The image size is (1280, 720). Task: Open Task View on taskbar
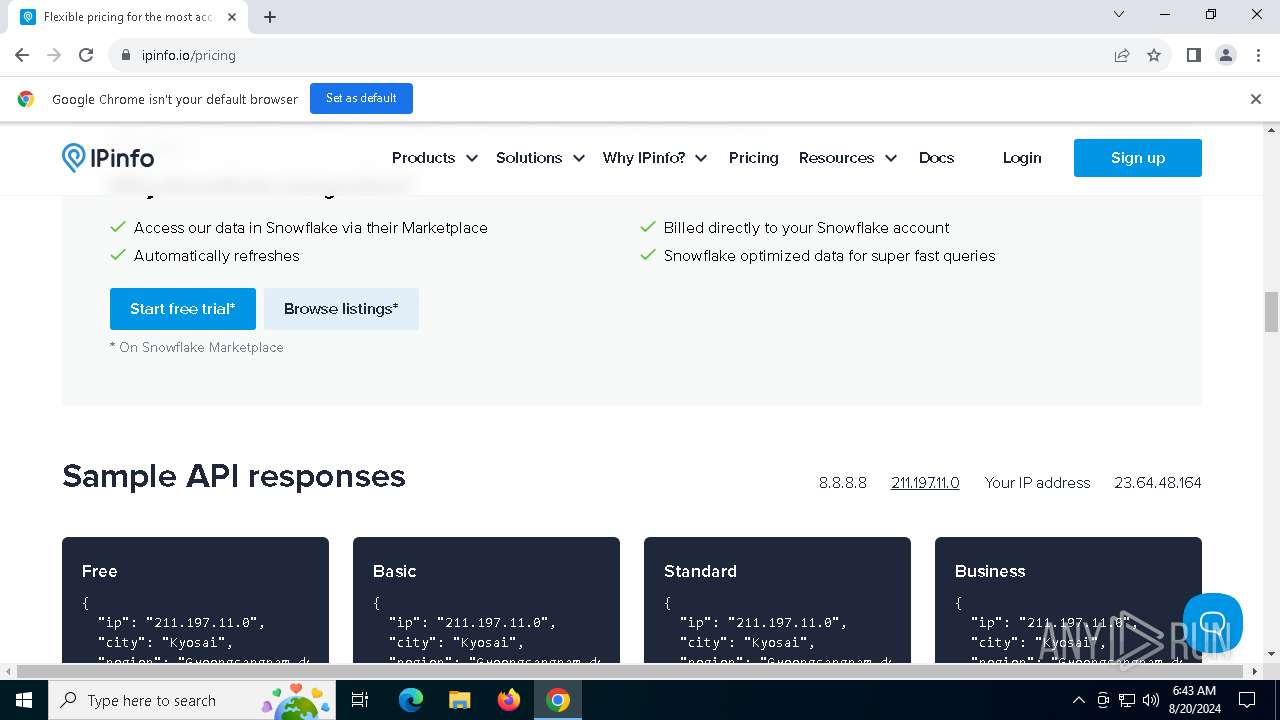click(360, 700)
